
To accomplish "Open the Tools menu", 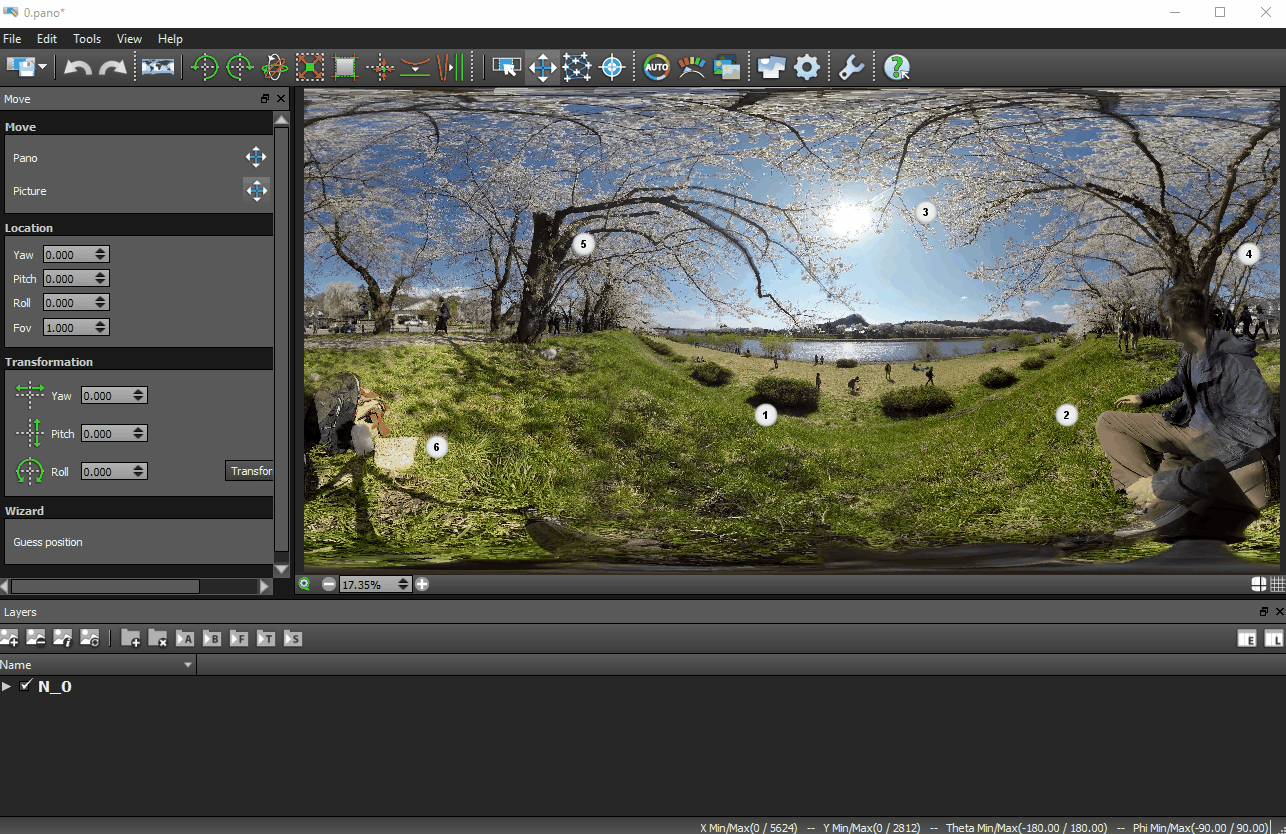I will point(87,39).
